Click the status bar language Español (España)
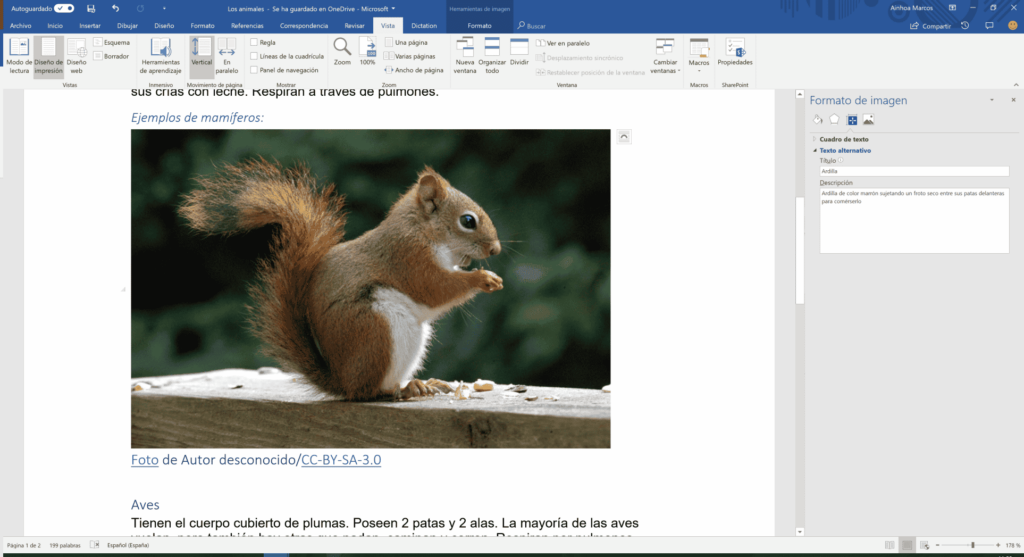Screen dimensions: 1024x557 (x=128, y=545)
